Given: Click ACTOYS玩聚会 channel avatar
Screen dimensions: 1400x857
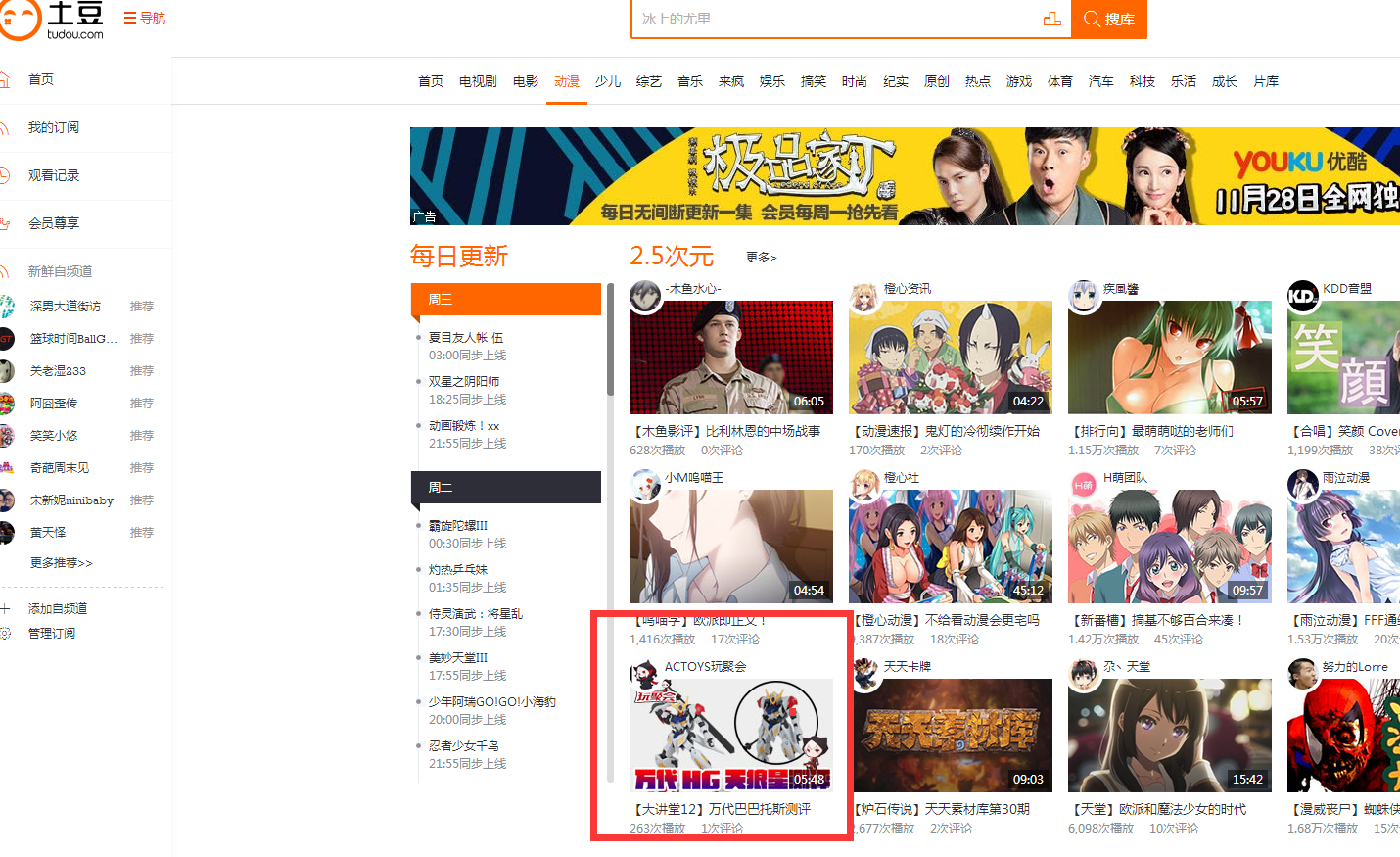Looking at the screenshot, I should coord(645,675).
